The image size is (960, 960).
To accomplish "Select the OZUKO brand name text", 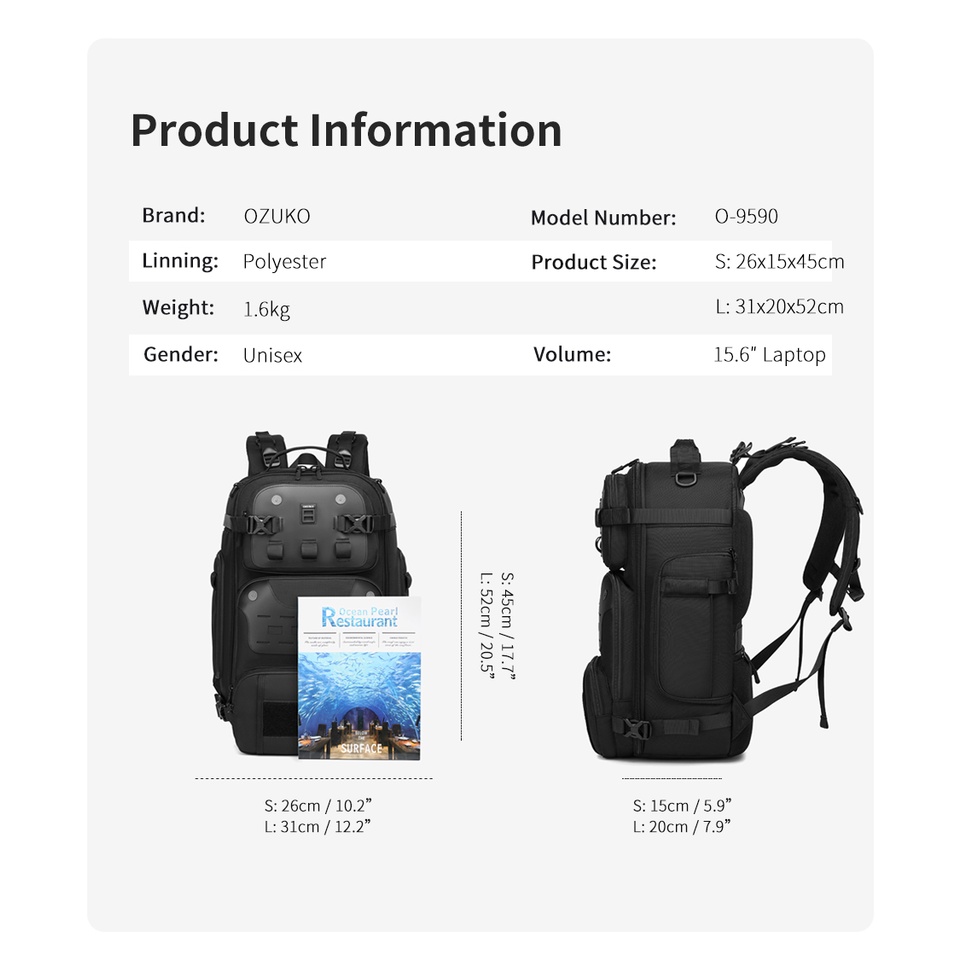I will point(277,217).
